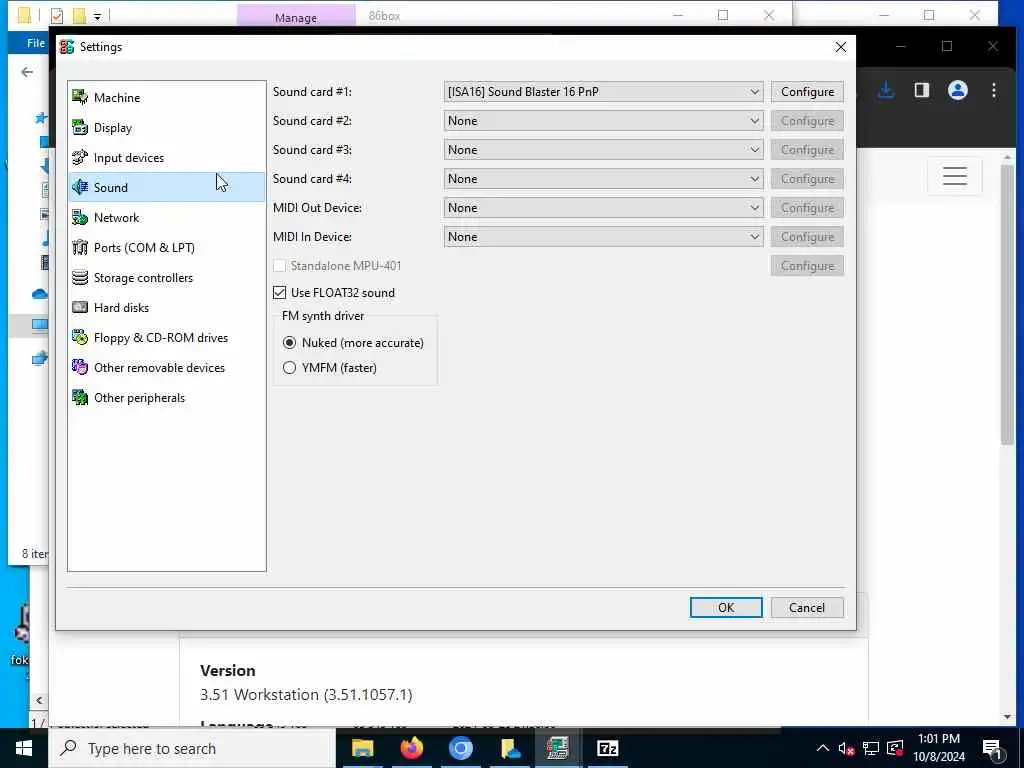Open 7-Zip from the taskbar

(607, 748)
